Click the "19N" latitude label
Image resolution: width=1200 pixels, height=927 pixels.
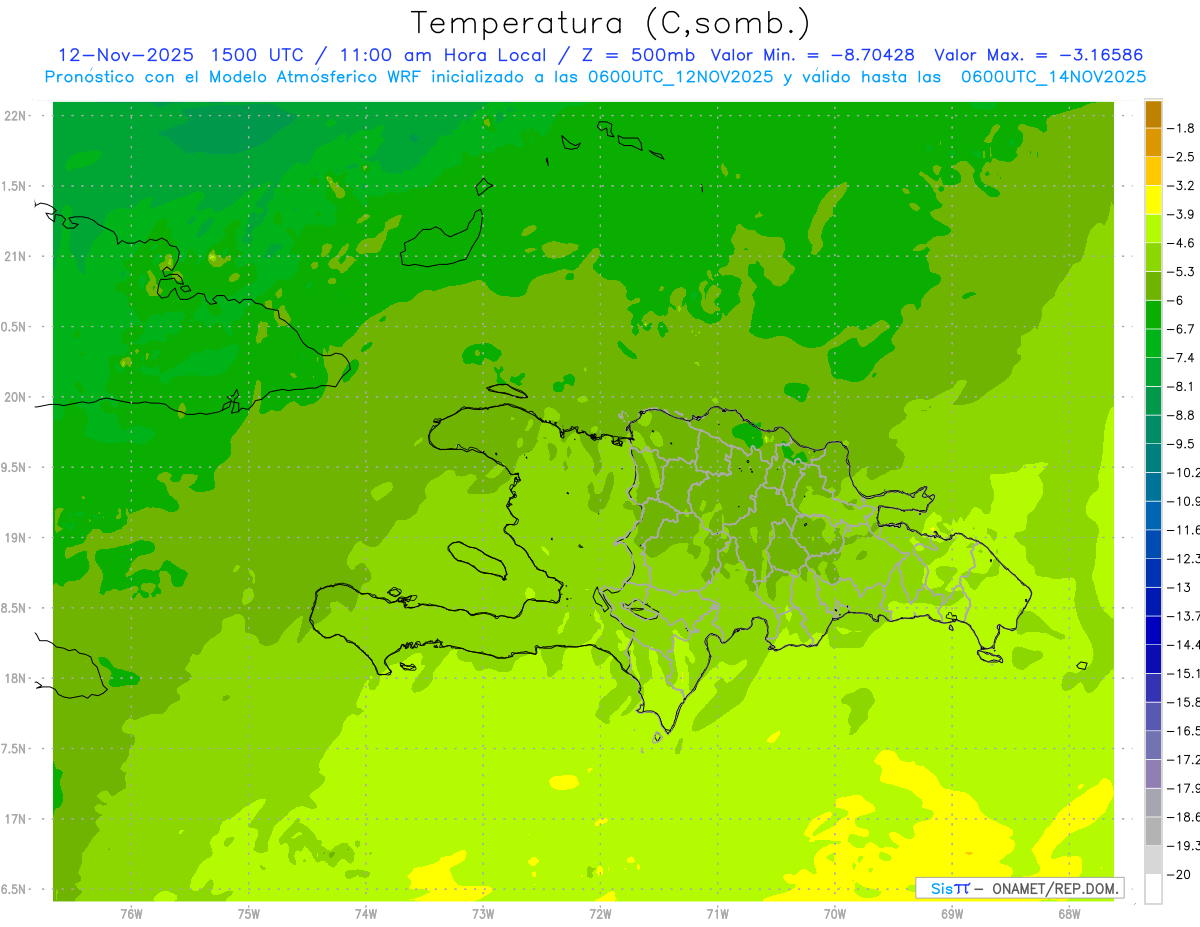pos(16,537)
